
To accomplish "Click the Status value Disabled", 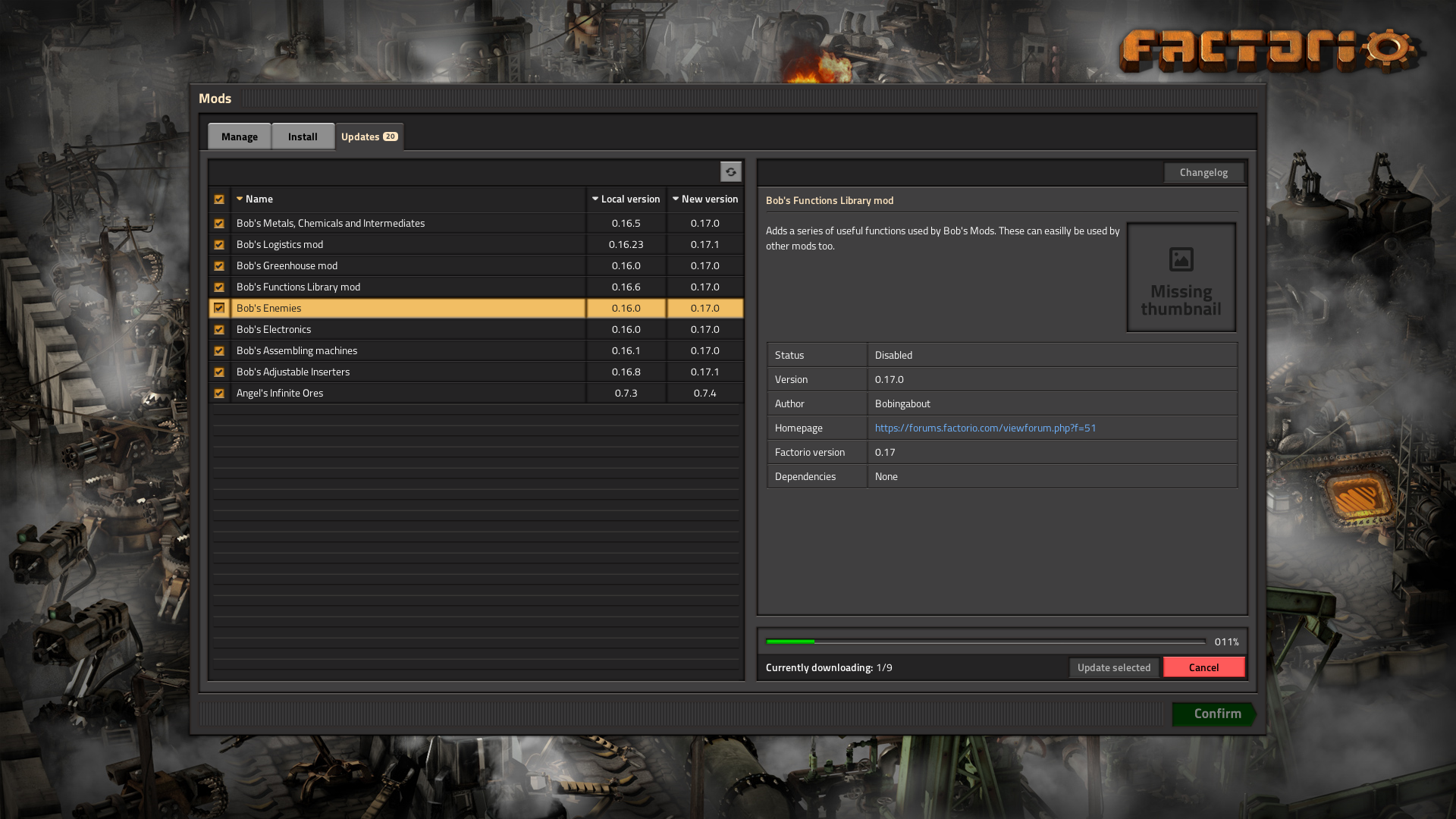I will pos(893,355).
